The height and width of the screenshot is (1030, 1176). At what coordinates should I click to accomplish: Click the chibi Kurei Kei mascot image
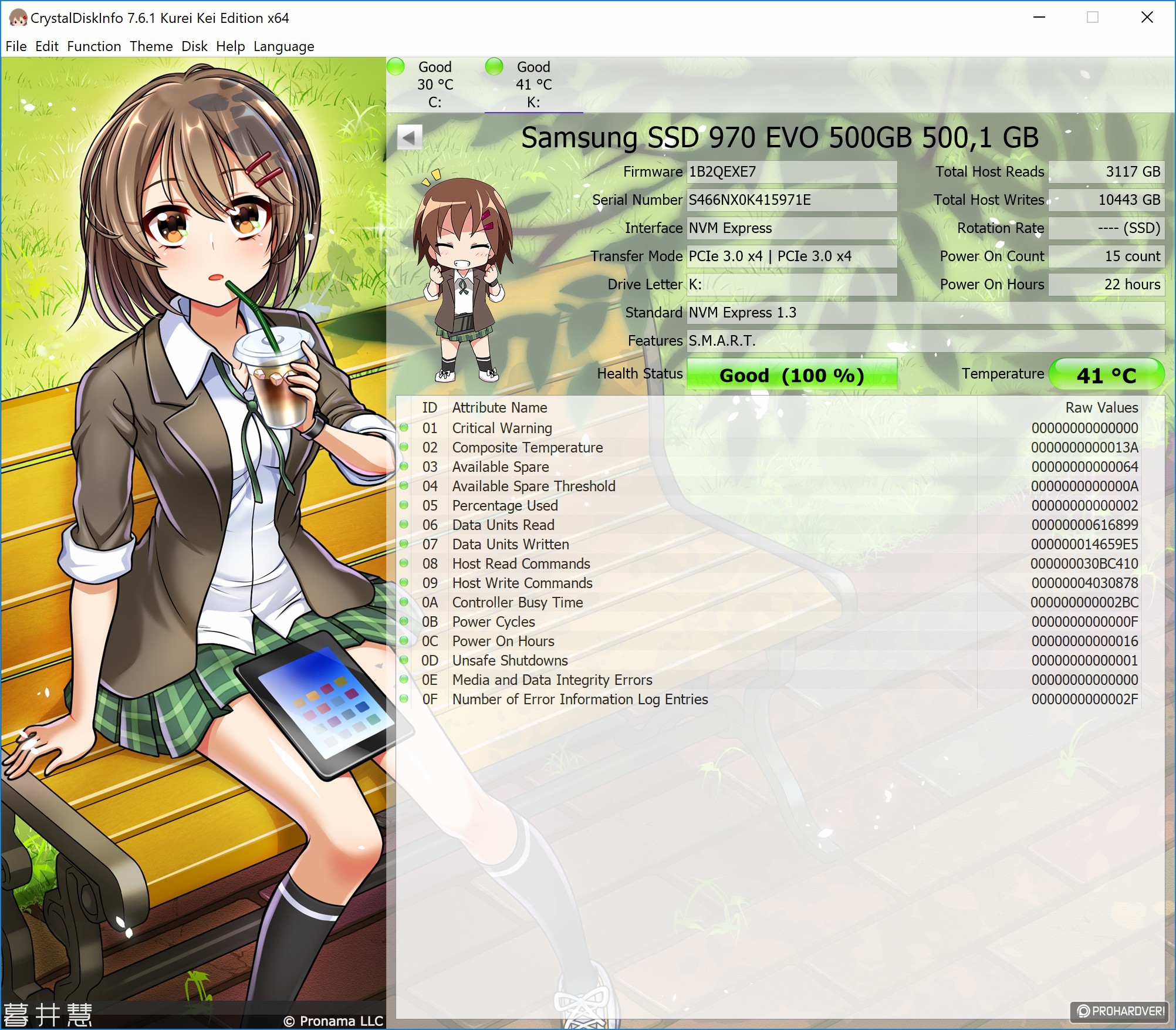point(464,276)
